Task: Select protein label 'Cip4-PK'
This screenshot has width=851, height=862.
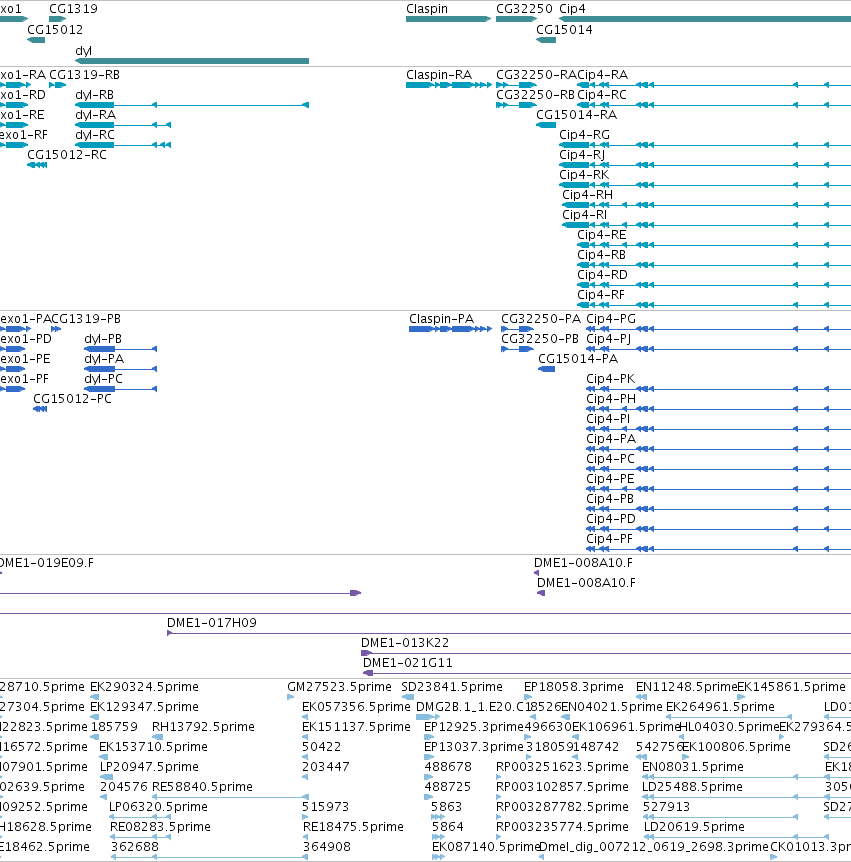Action: (611, 379)
